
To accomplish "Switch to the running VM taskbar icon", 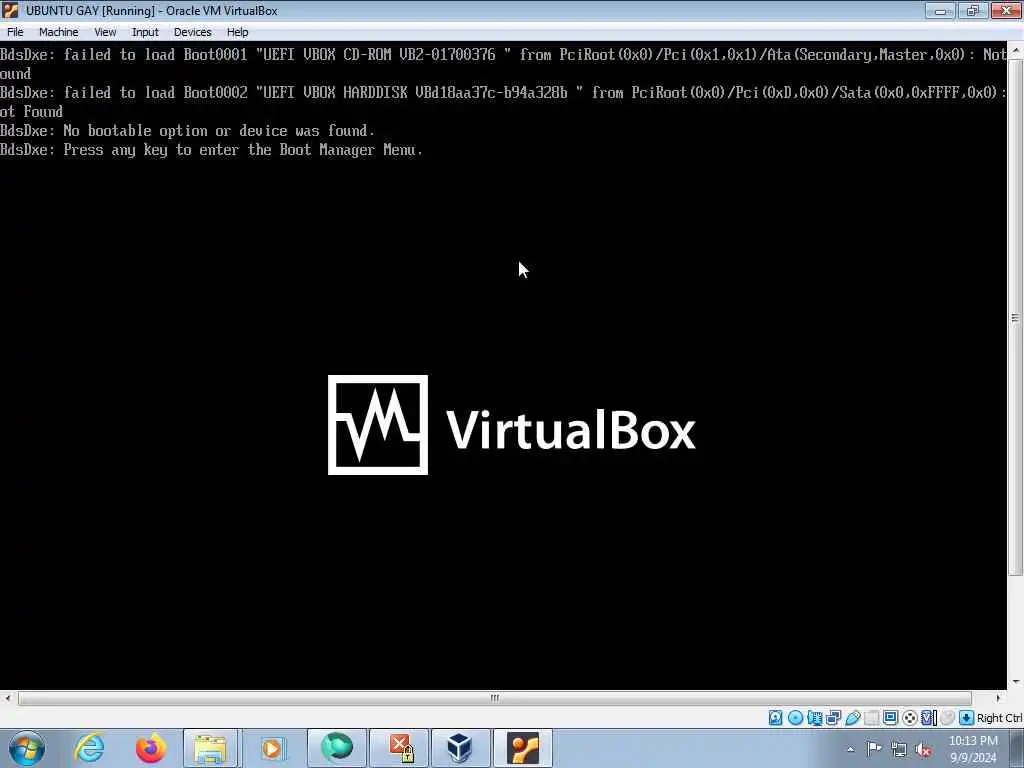I will click(523, 748).
